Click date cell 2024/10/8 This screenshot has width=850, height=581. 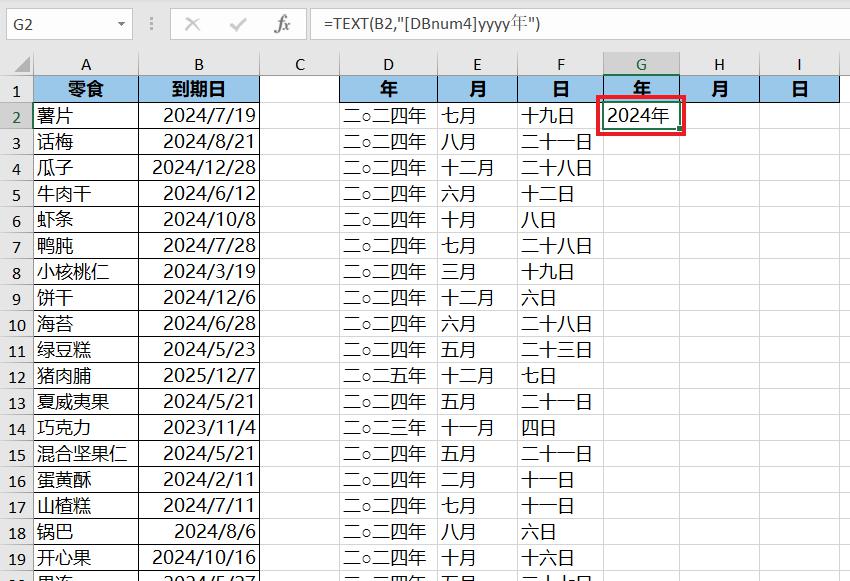tap(199, 220)
